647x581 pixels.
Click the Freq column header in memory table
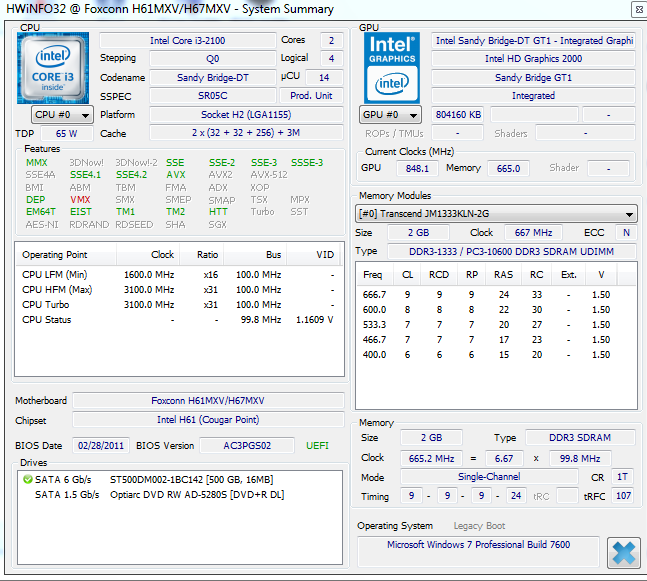point(375,275)
